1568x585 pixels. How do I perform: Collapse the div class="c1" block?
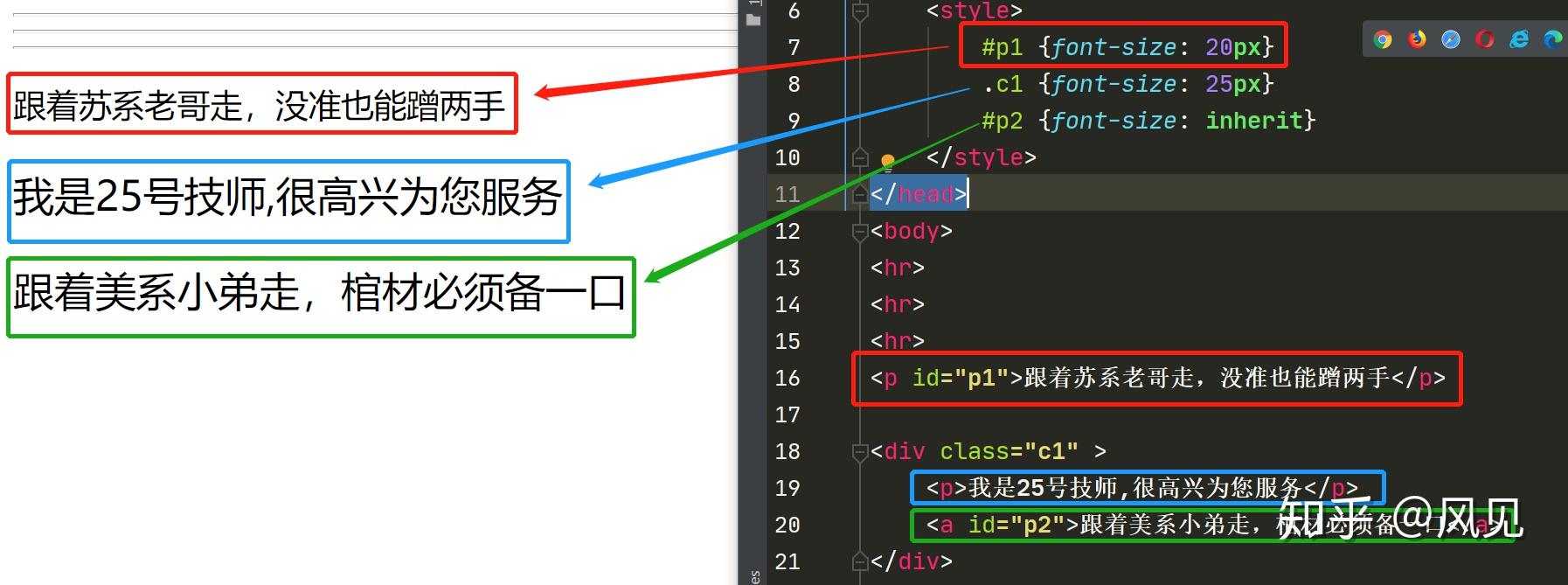(860, 451)
